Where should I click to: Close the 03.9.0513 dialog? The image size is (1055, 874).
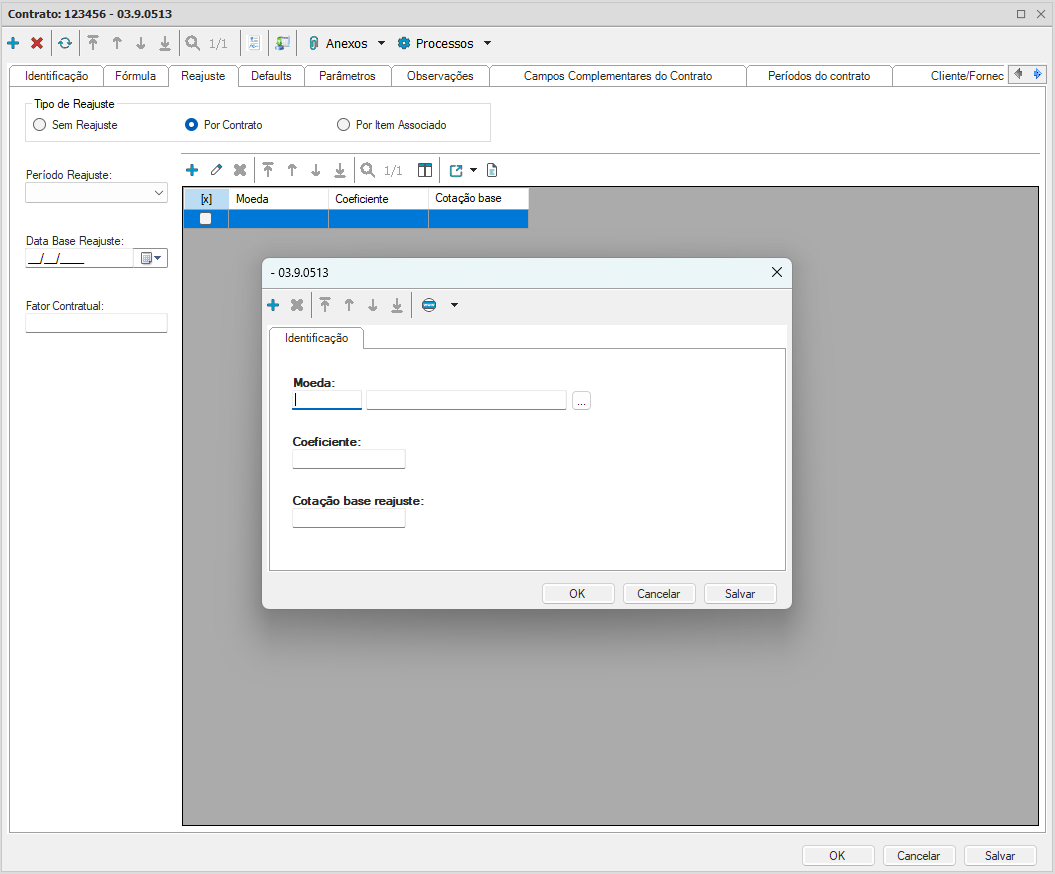[x=776, y=272]
